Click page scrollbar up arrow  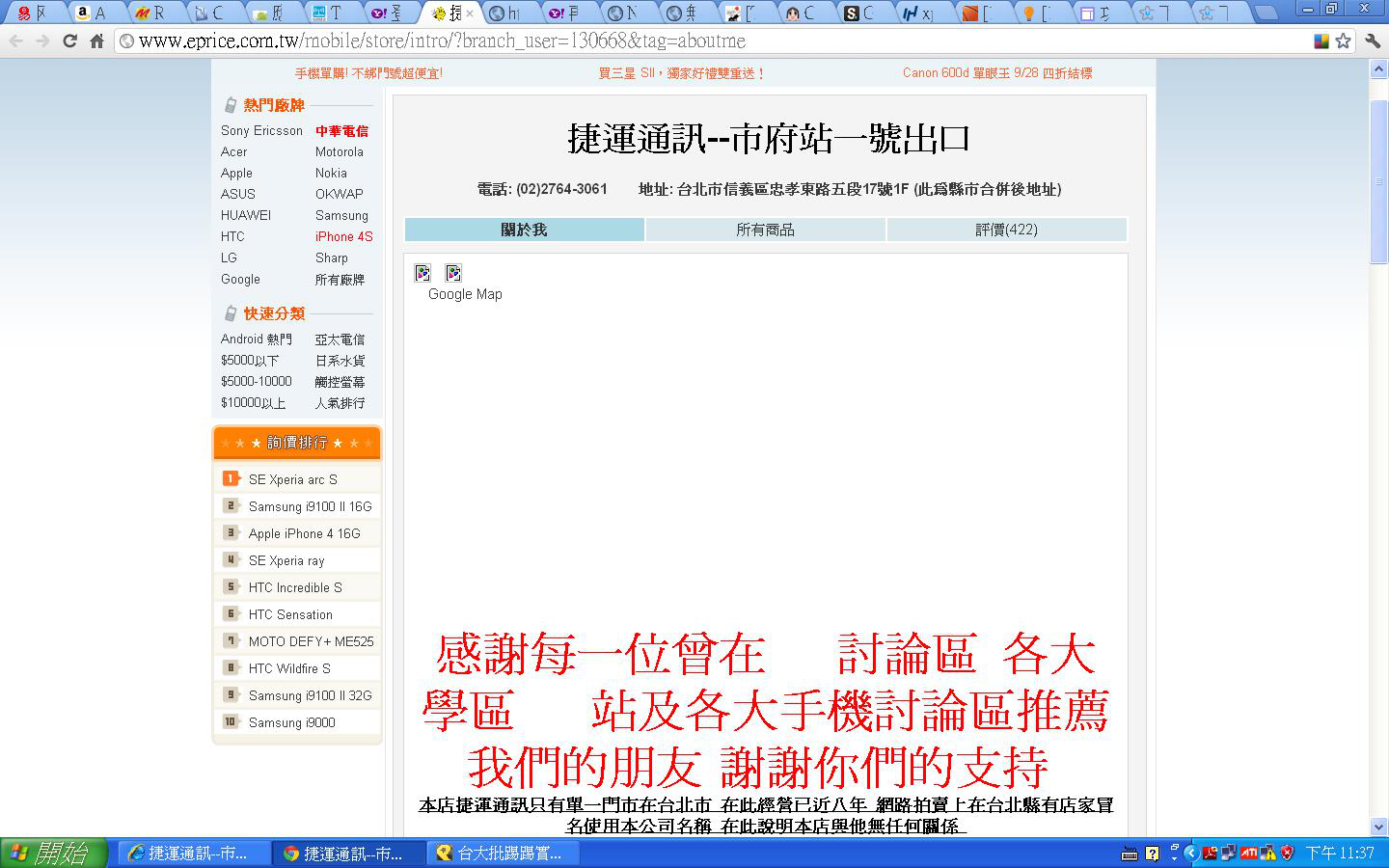[1378, 69]
